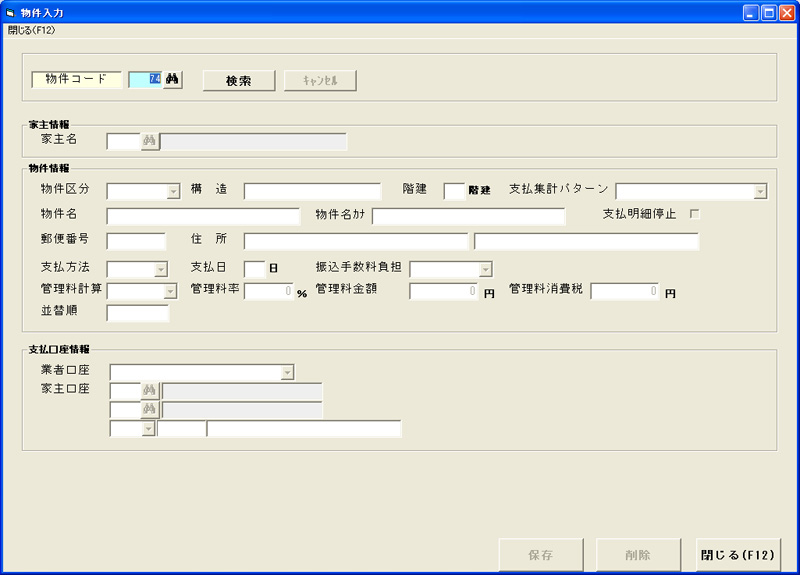This screenshot has height=575, width=800.
Task: Click the 削除 button
Action: pos(638,555)
